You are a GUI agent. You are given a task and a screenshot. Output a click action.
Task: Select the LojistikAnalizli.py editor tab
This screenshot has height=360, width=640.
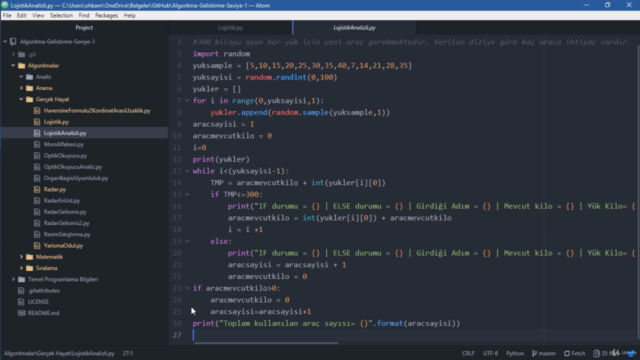coord(354,28)
